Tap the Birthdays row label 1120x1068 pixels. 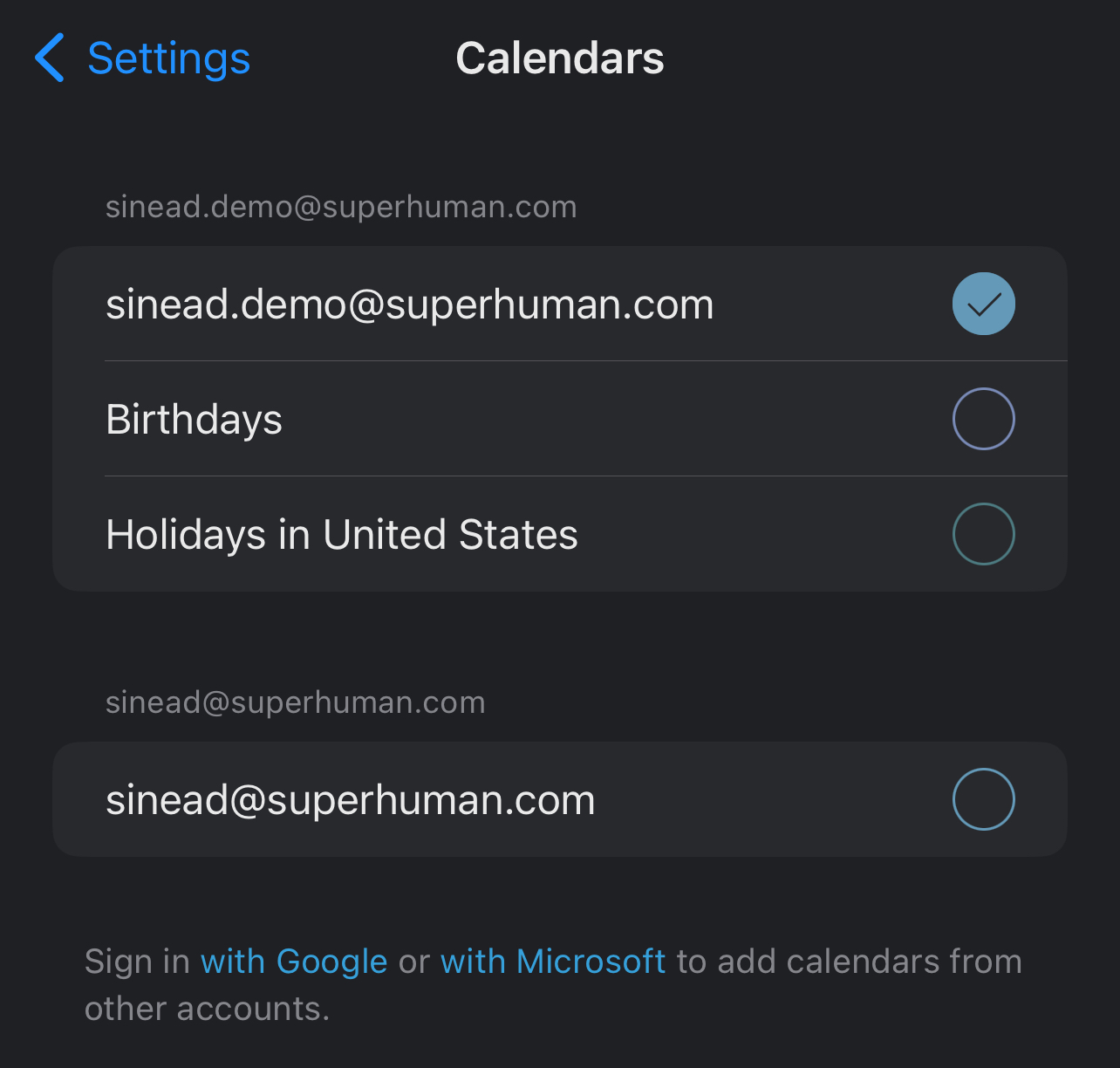194,420
